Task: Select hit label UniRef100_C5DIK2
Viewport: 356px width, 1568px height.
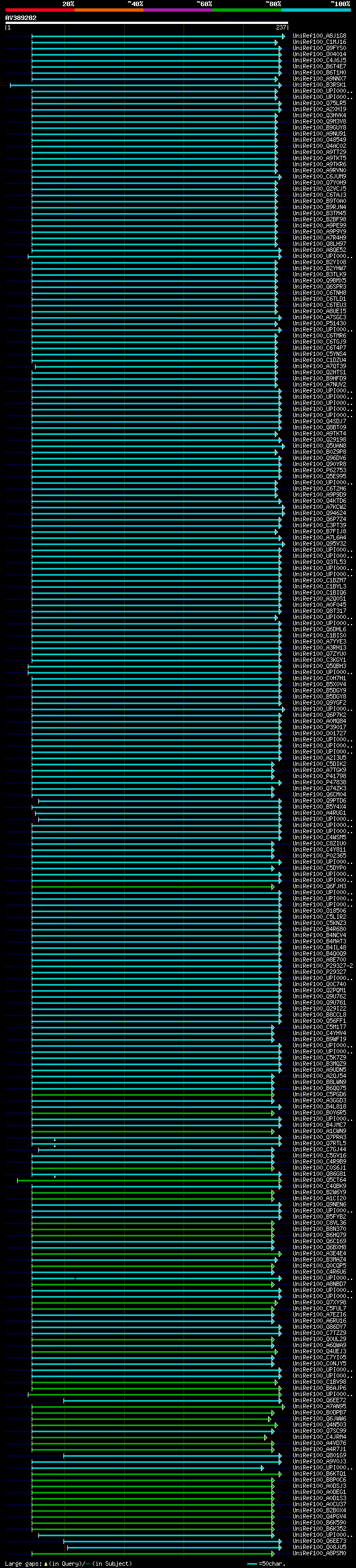Action: pos(319,764)
